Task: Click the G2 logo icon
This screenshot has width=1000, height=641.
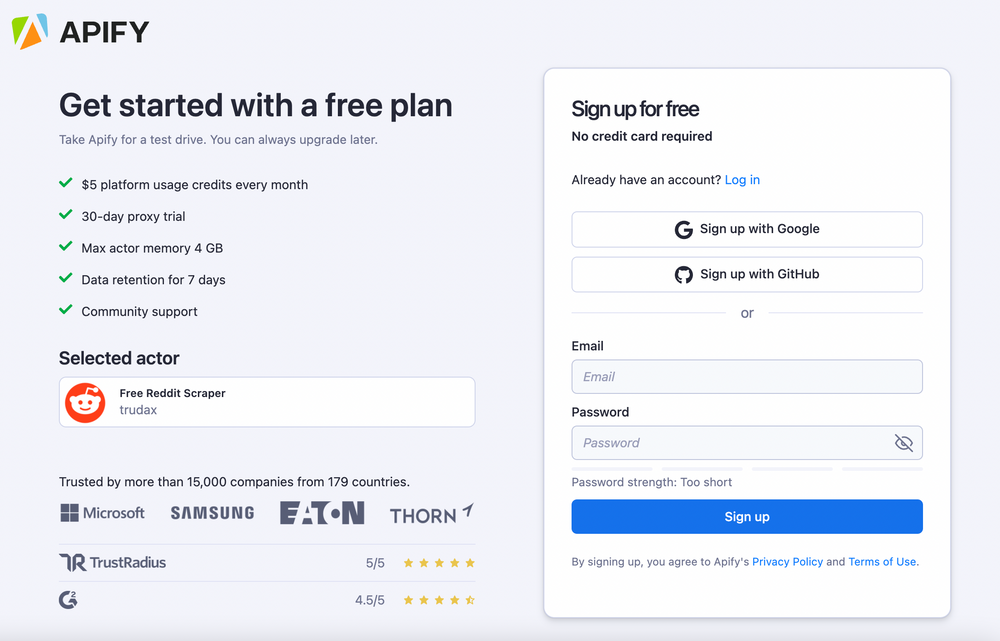Action: click(x=68, y=600)
